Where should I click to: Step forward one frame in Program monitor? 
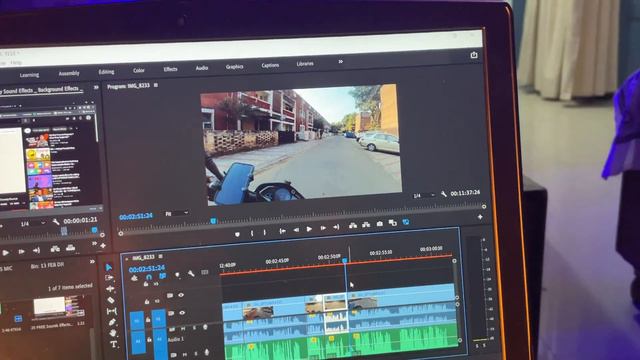coord(323,228)
